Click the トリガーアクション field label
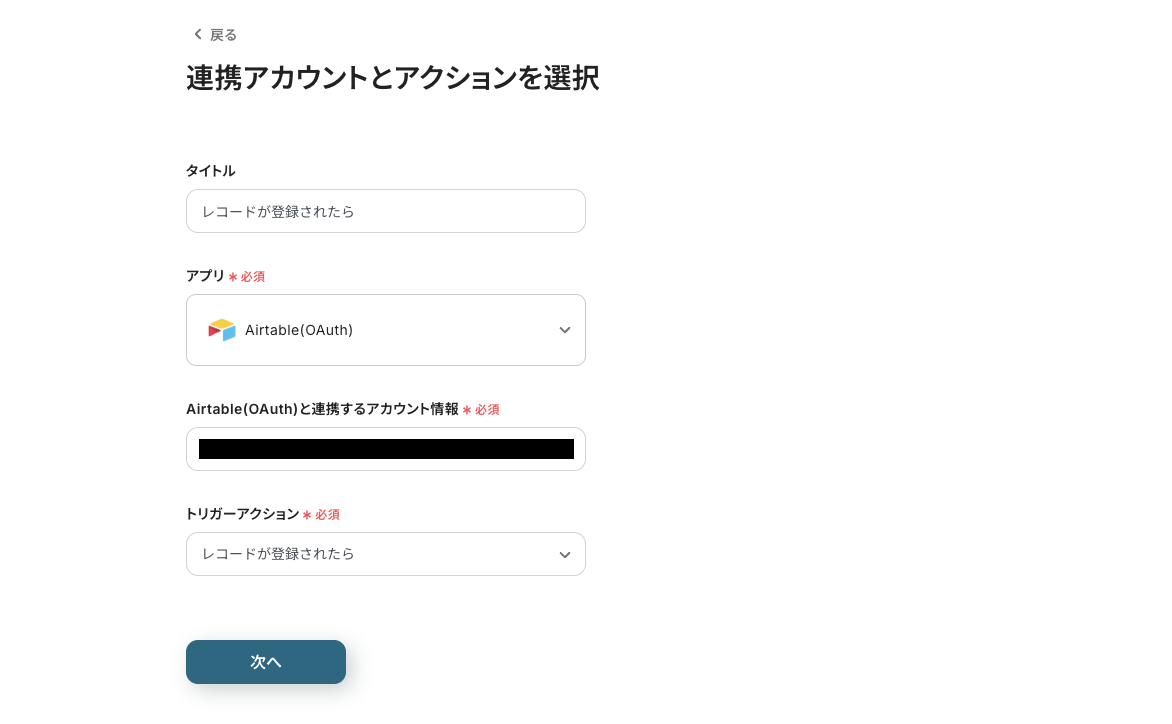 pyautogui.click(x=241, y=514)
